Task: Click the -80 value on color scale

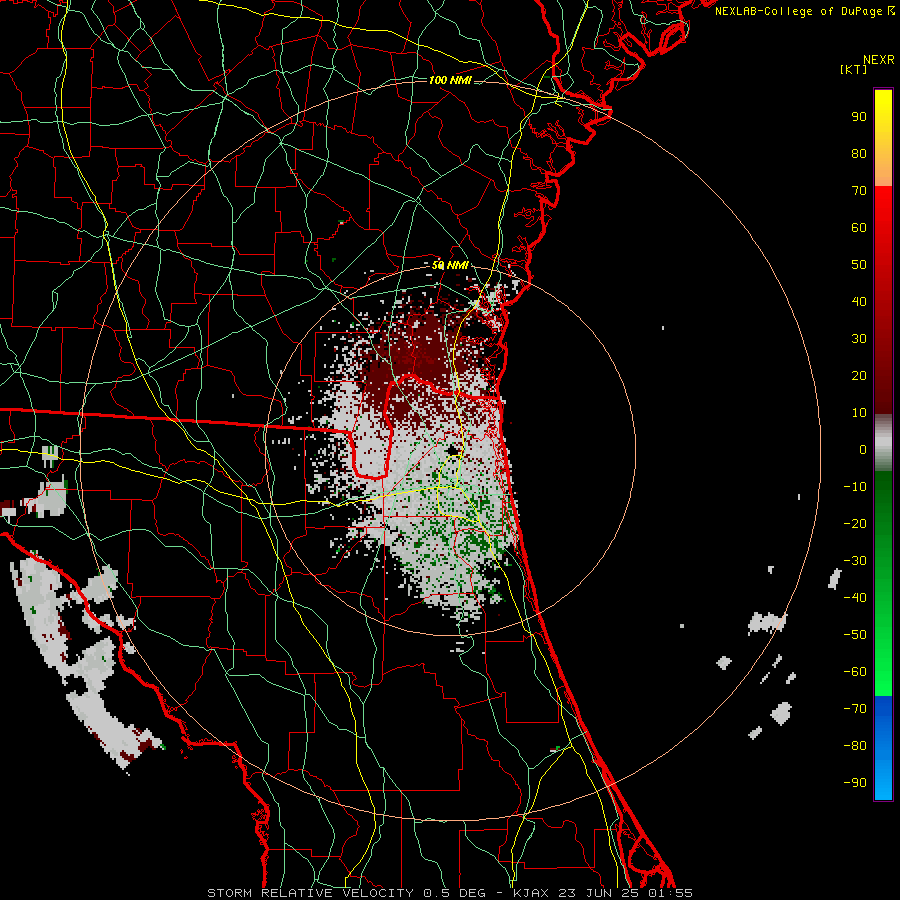Action: (x=855, y=746)
